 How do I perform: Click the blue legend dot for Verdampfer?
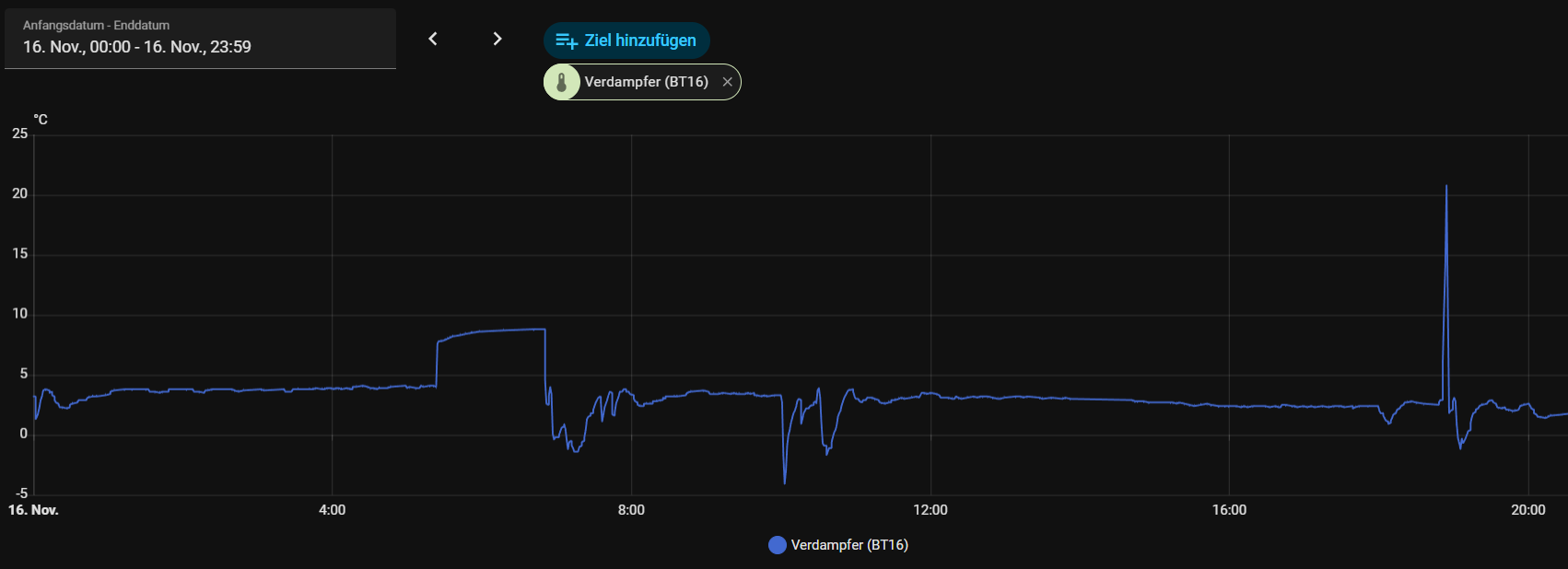click(x=778, y=545)
